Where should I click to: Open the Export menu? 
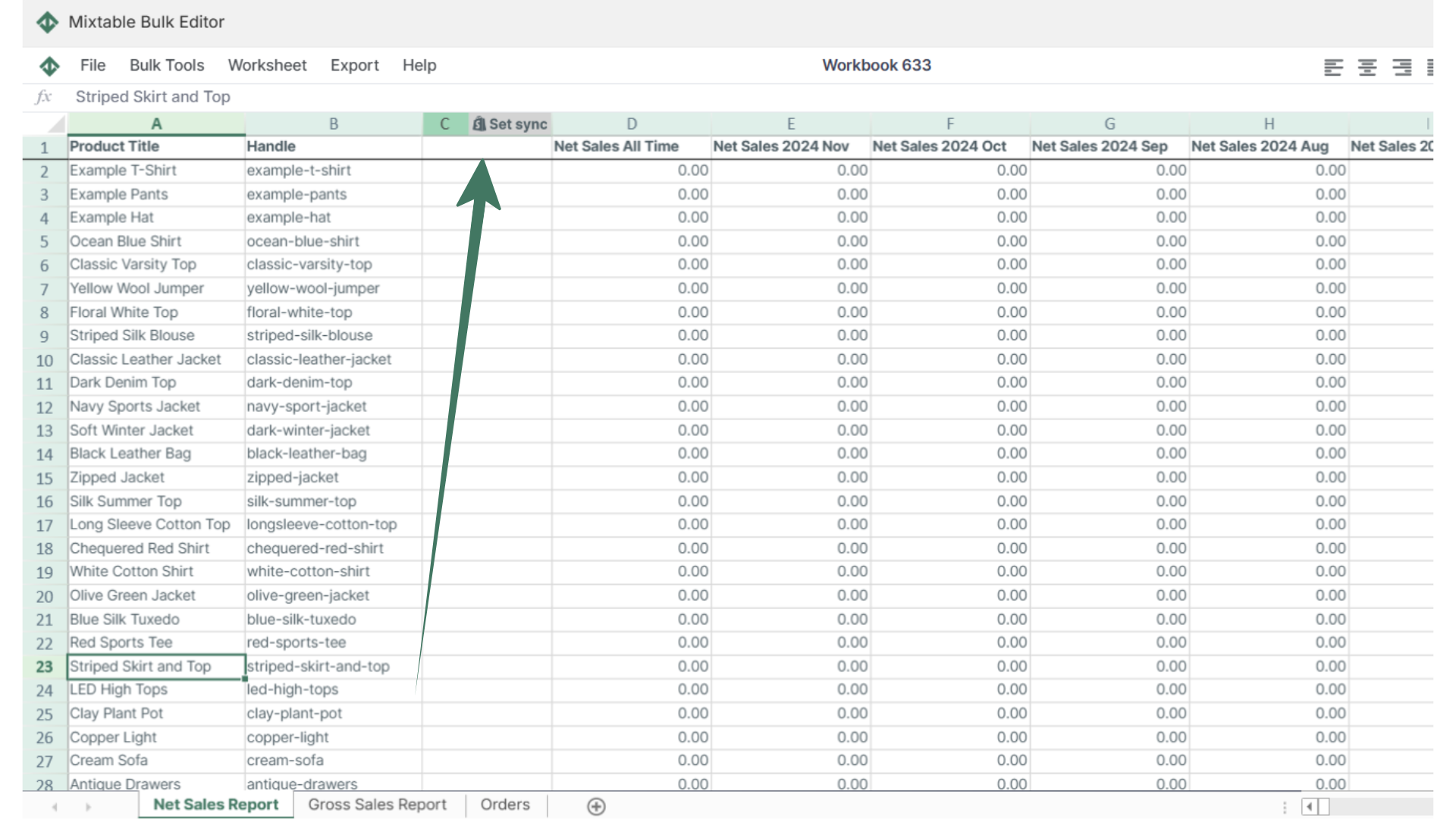(355, 65)
